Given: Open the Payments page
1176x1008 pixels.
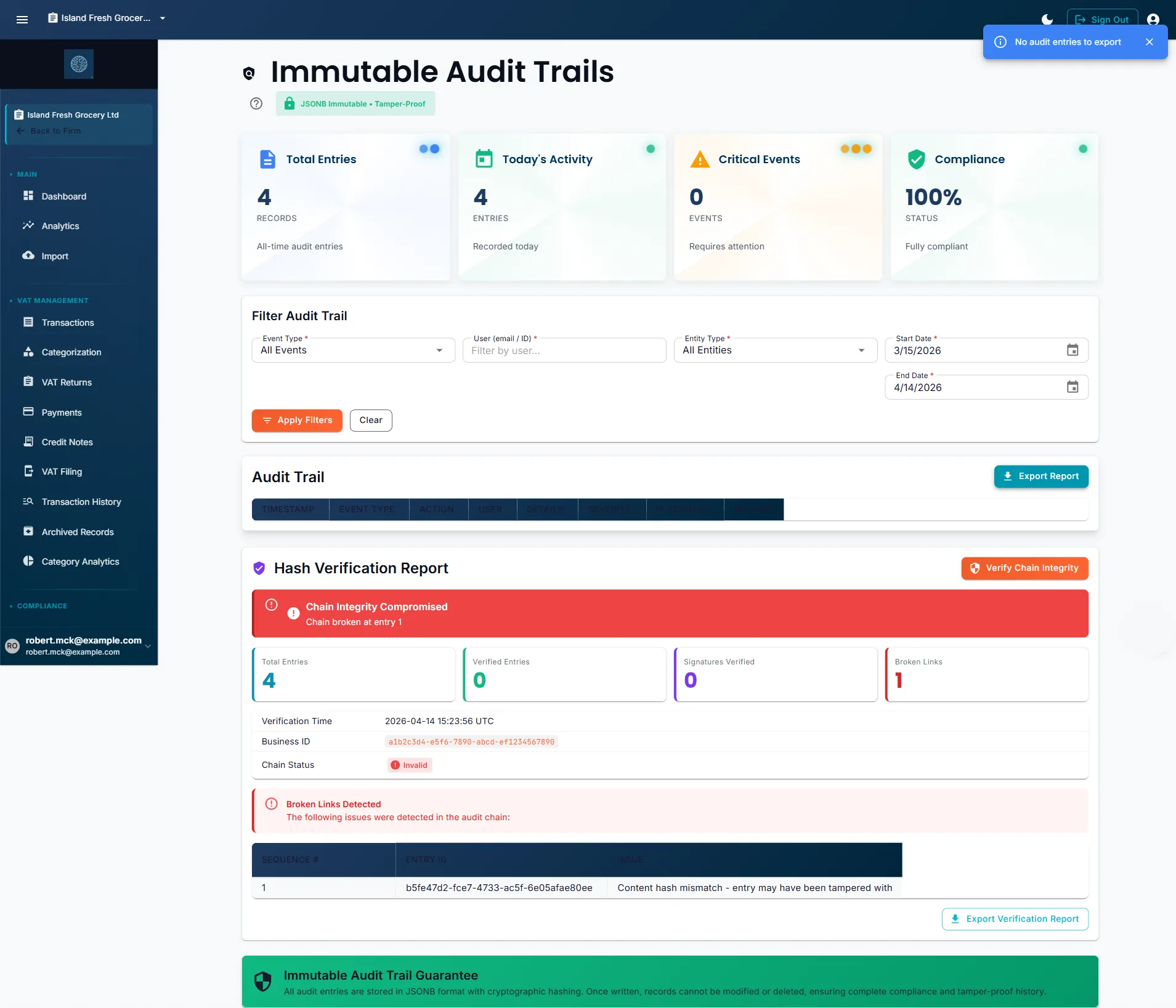Looking at the screenshot, I should coord(62,413).
